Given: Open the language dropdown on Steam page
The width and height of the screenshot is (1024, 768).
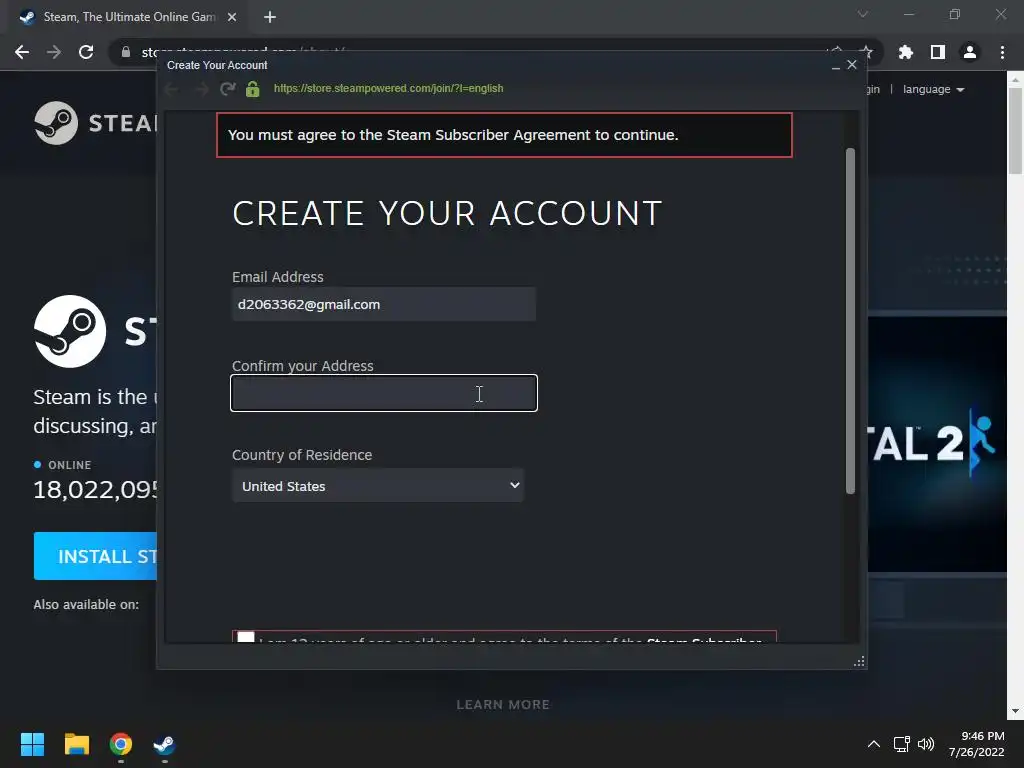Looking at the screenshot, I should point(933,89).
